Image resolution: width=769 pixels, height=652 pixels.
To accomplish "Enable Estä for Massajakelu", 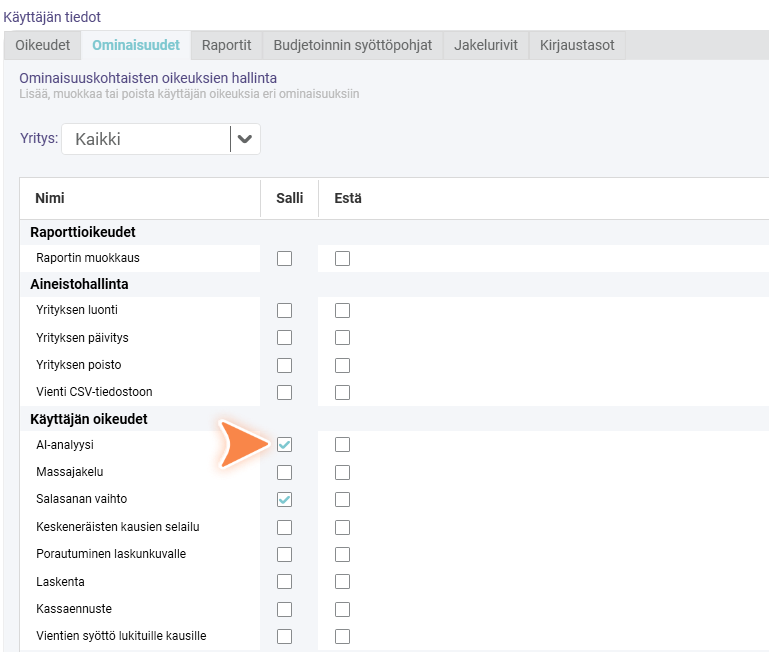I will tap(342, 472).
